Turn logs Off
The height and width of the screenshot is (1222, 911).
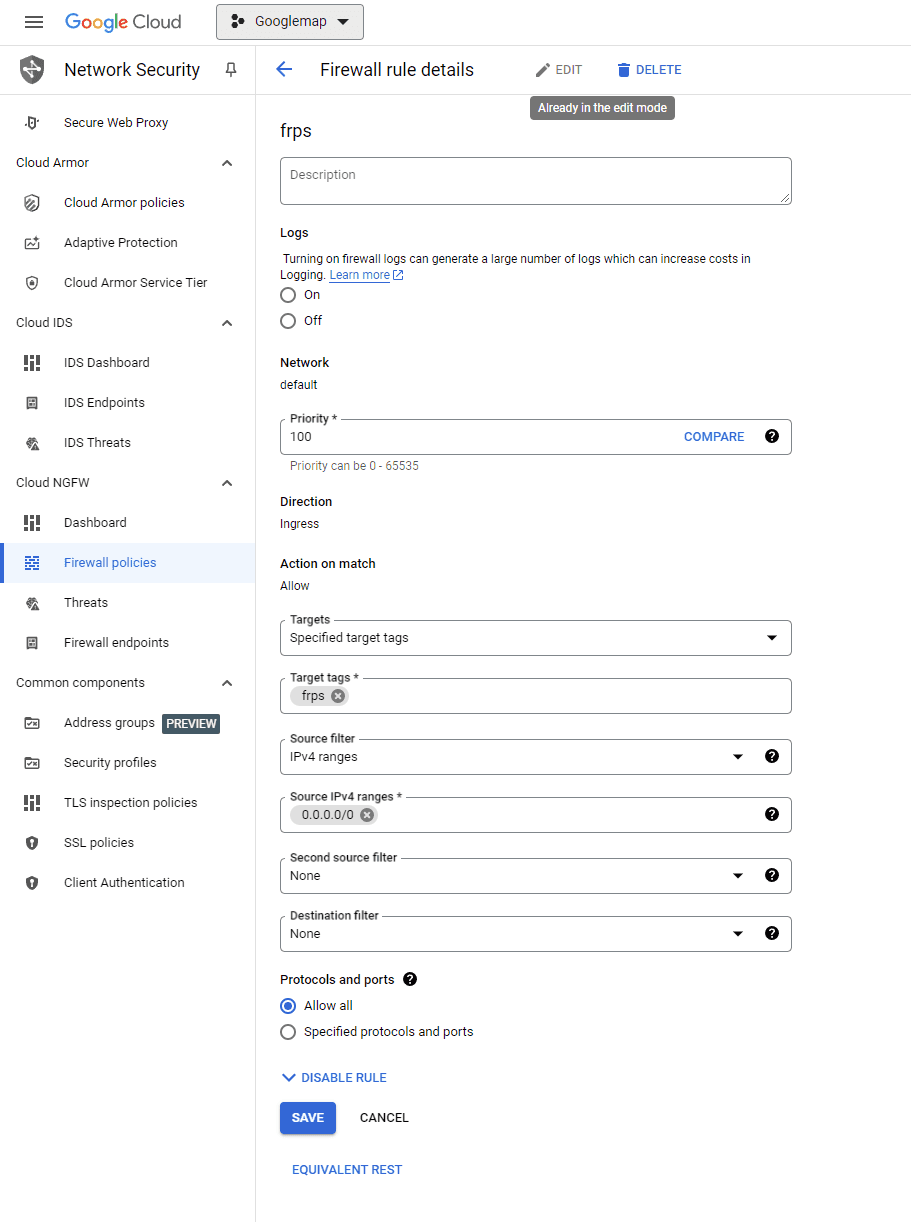[x=288, y=321]
